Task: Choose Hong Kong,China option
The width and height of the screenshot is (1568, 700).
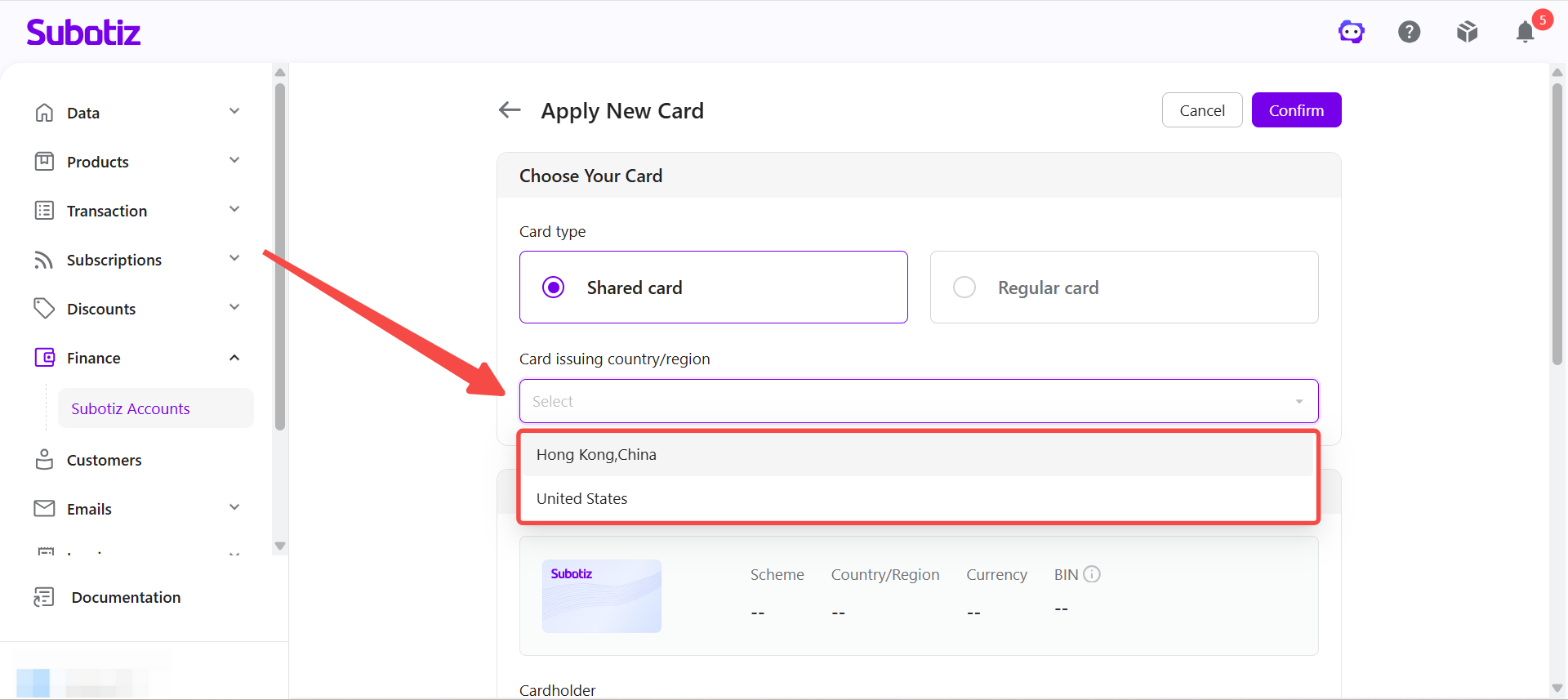Action: tap(919, 454)
